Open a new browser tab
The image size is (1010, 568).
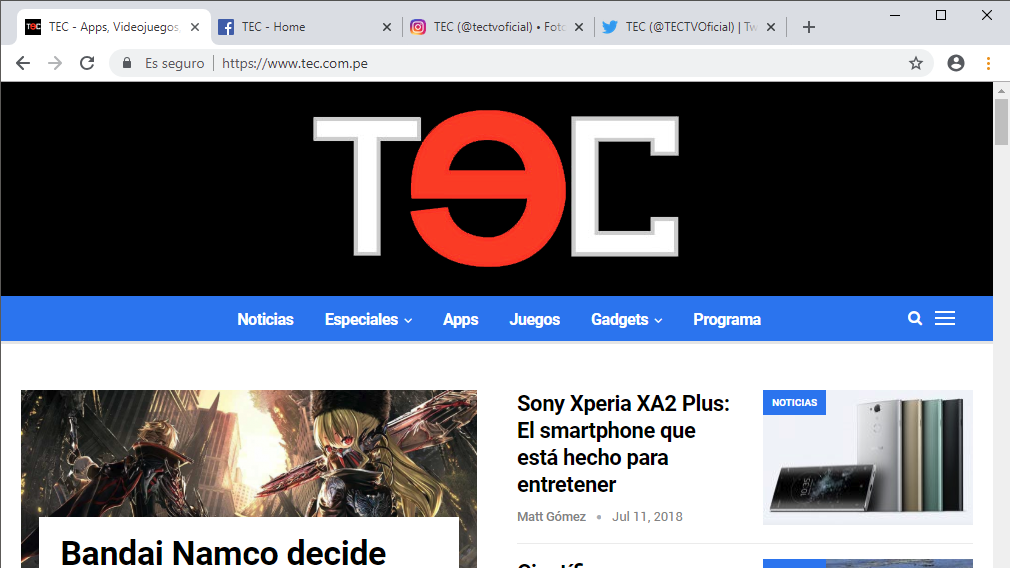pos(809,27)
